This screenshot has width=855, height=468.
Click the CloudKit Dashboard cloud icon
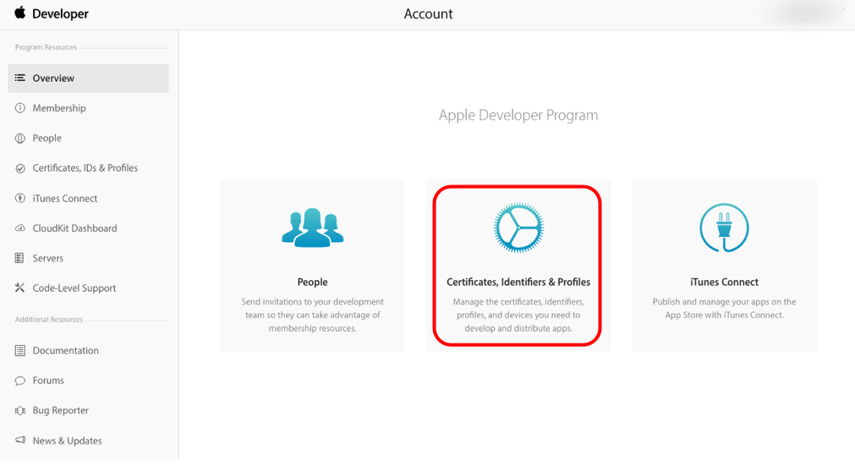click(20, 228)
